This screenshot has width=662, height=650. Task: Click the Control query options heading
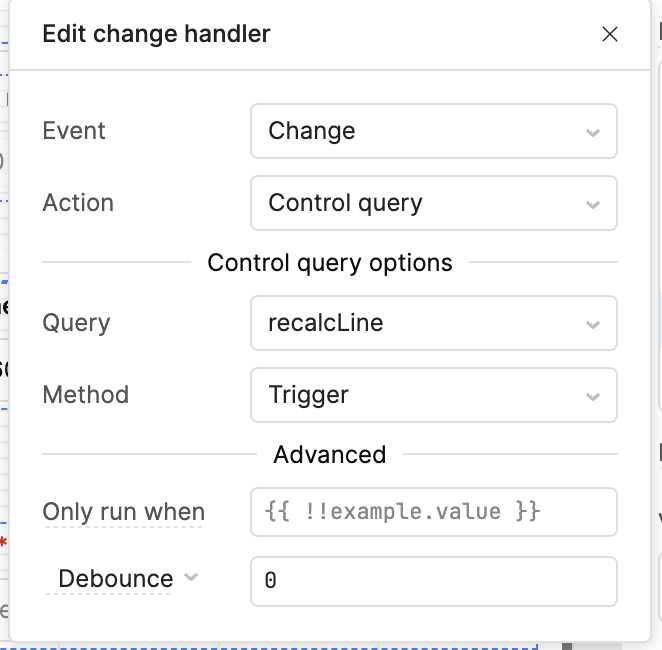329,263
